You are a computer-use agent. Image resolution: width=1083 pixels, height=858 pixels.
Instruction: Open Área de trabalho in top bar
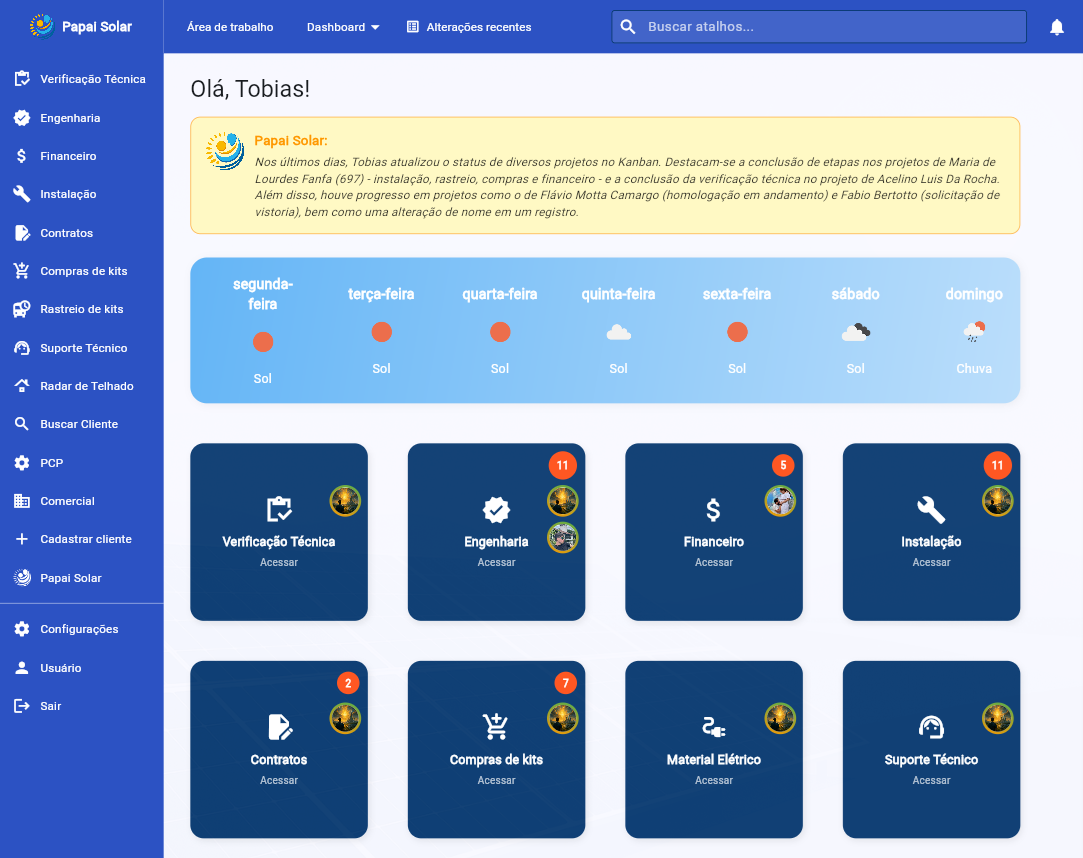(x=230, y=27)
